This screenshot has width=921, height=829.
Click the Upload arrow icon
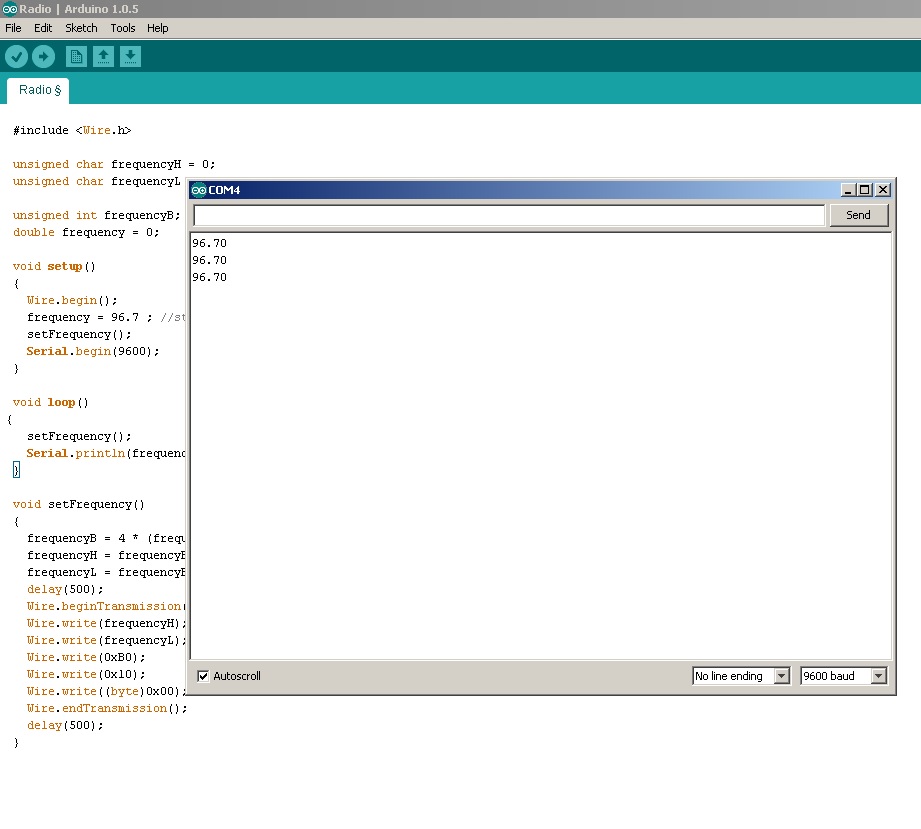(43, 56)
